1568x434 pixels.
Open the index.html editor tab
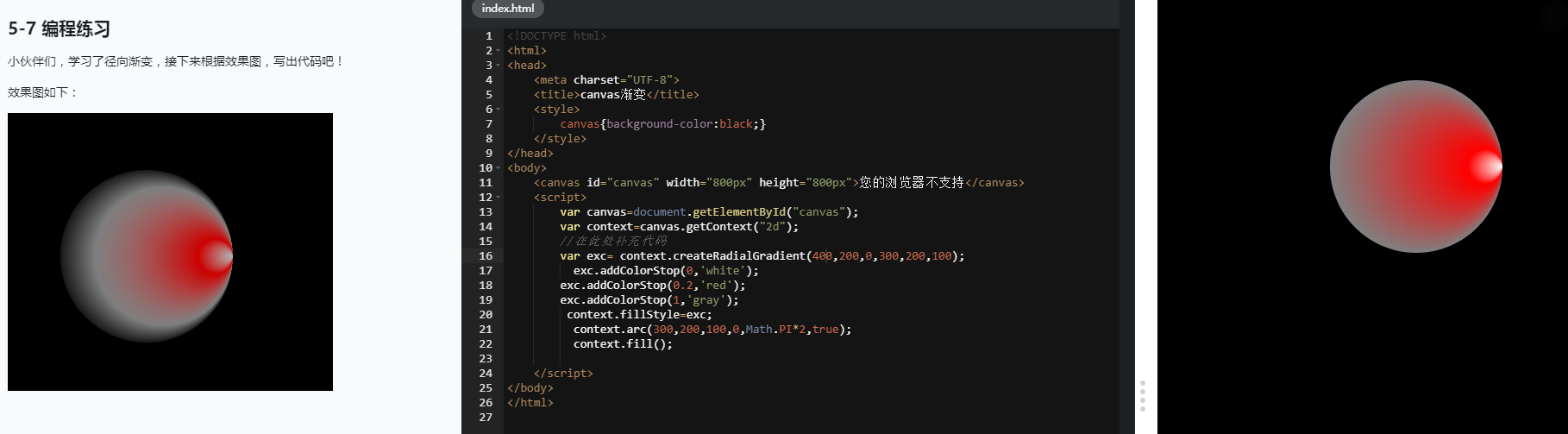tap(508, 9)
